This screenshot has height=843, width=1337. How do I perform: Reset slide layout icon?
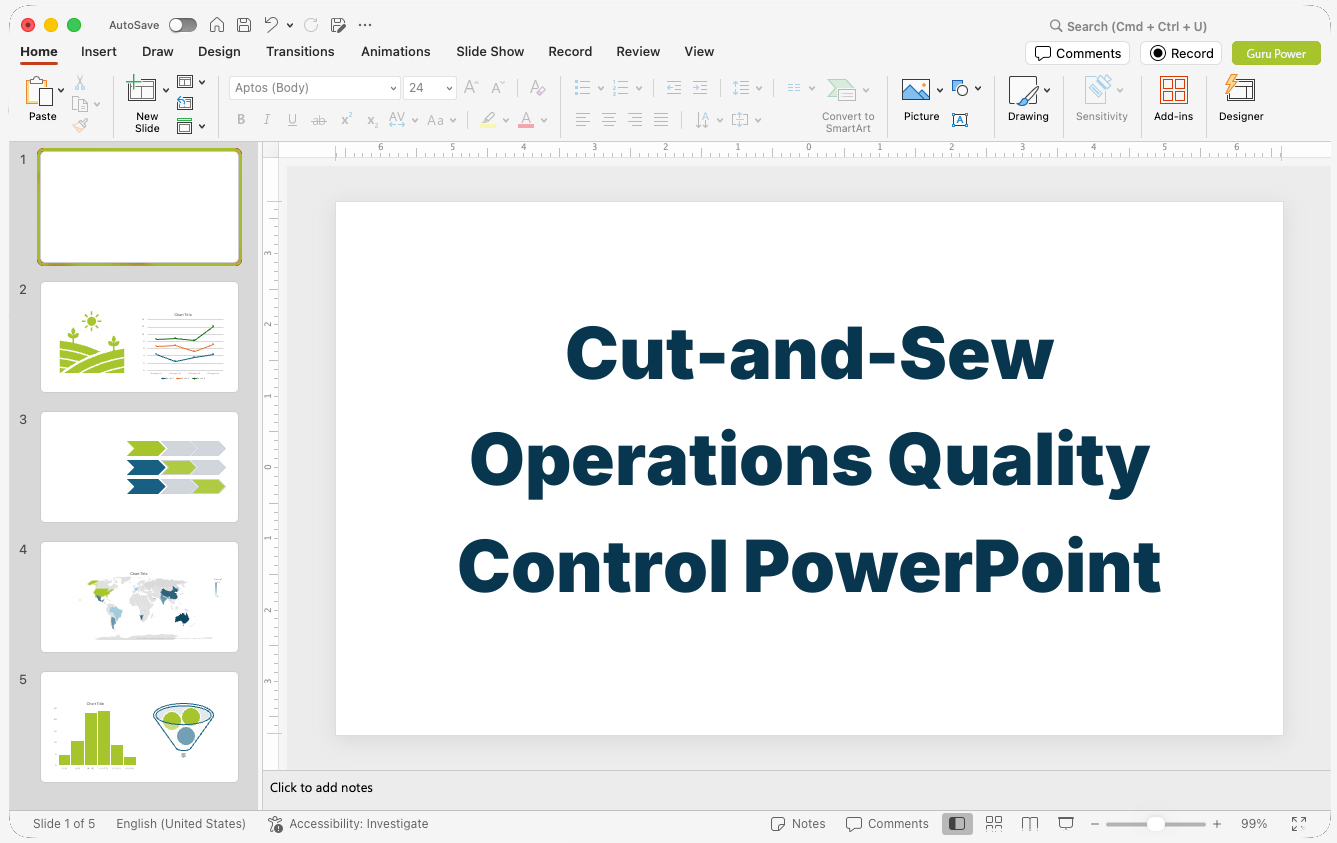pyautogui.click(x=185, y=103)
